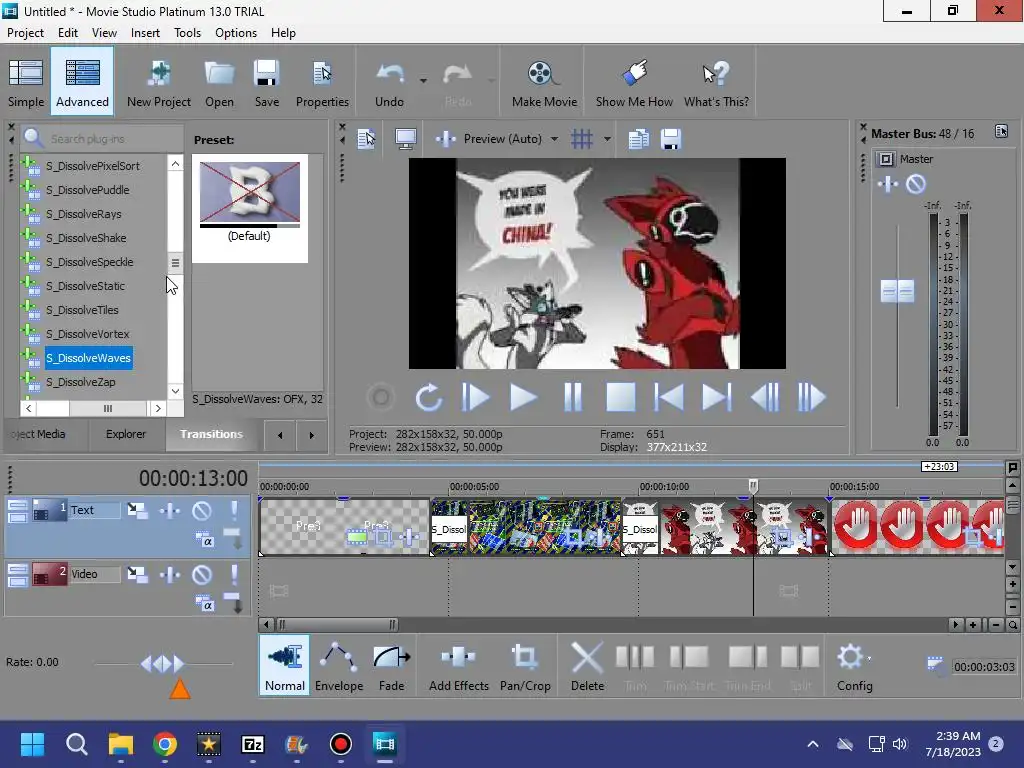The image size is (1024, 768).
Task: Save the project from main toolbar
Action: point(266,82)
